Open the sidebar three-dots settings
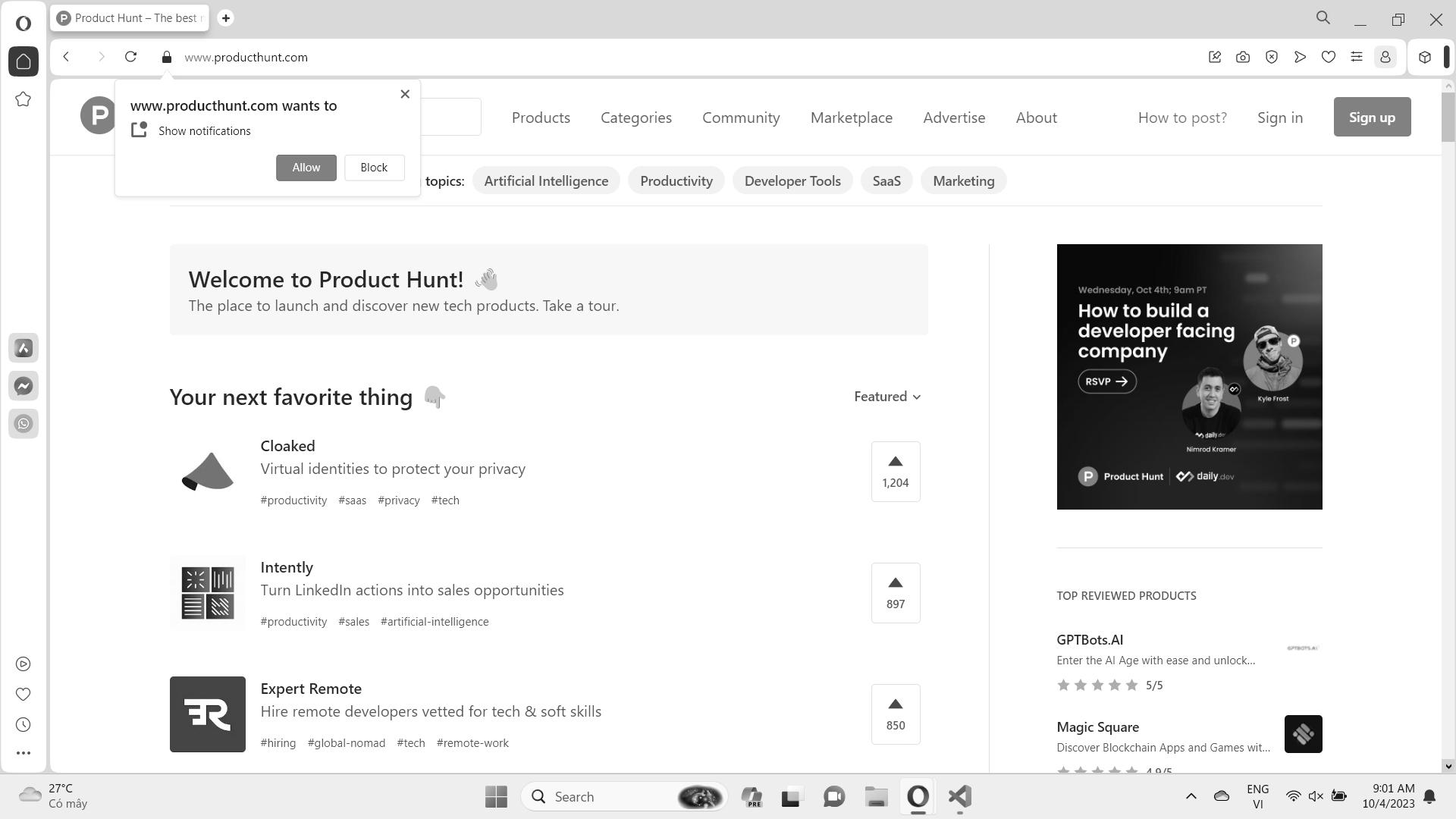This screenshot has height=819, width=1456. [x=24, y=753]
